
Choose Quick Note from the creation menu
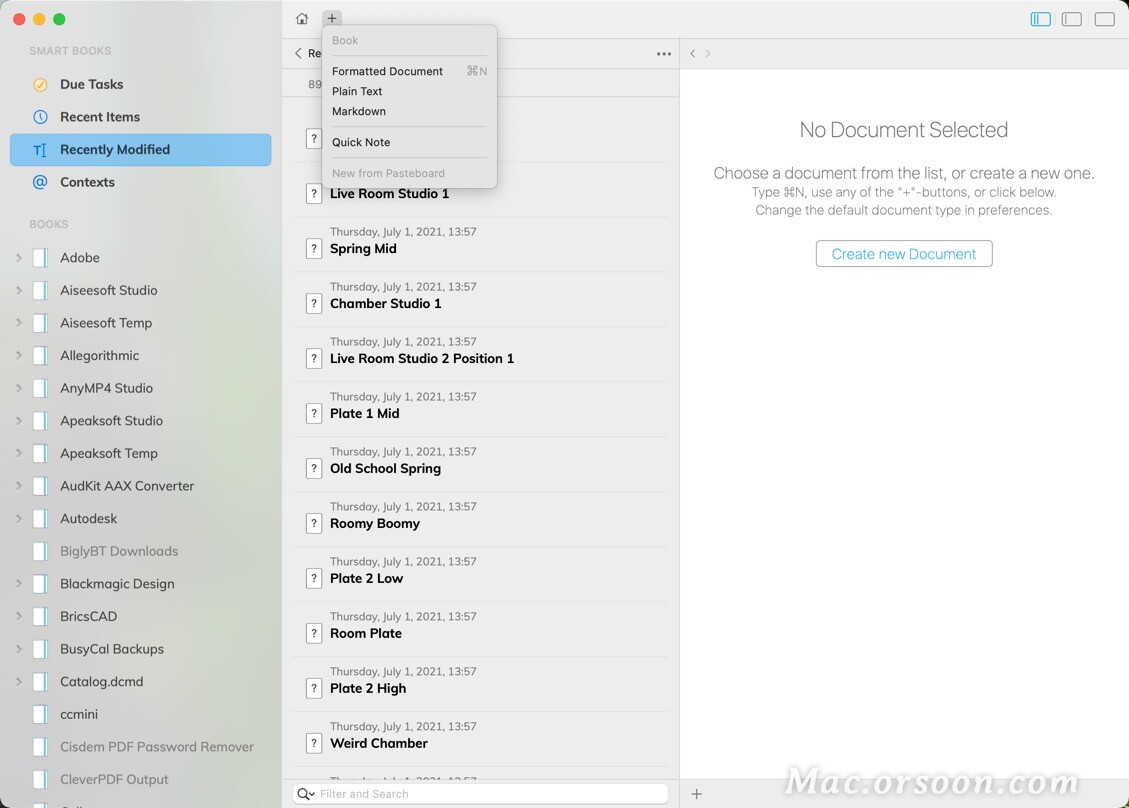[x=361, y=142]
